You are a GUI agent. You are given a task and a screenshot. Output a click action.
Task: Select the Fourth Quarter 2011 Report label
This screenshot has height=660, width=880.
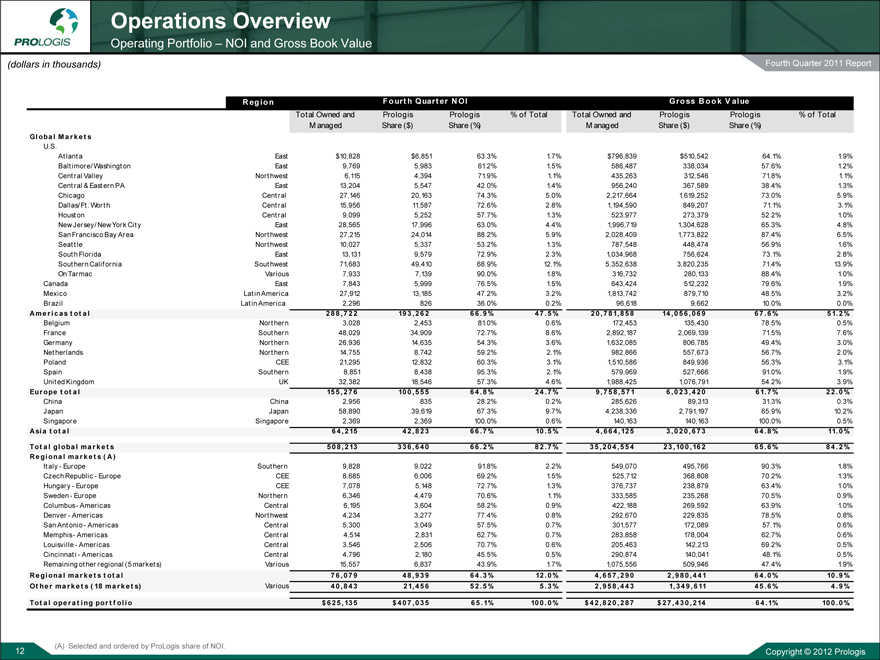[x=813, y=66]
